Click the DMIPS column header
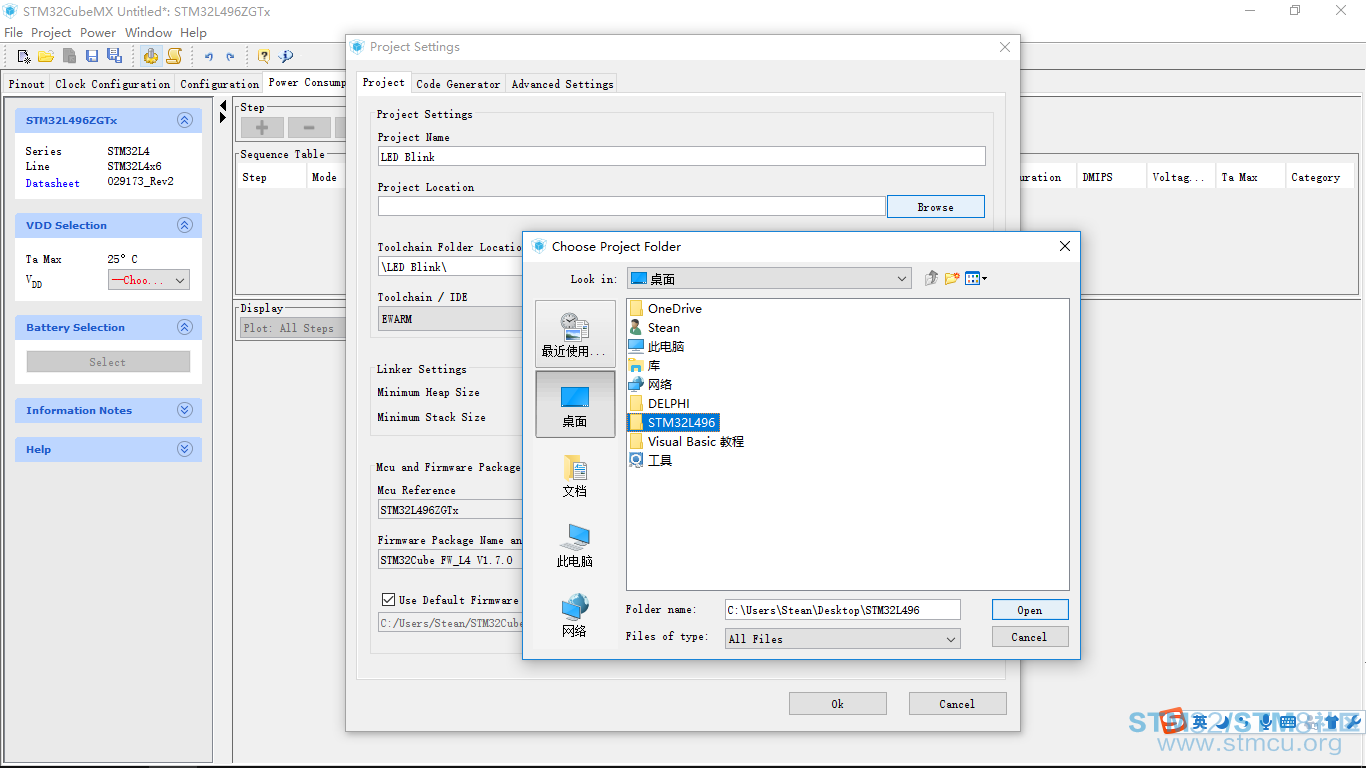 click(x=1110, y=177)
